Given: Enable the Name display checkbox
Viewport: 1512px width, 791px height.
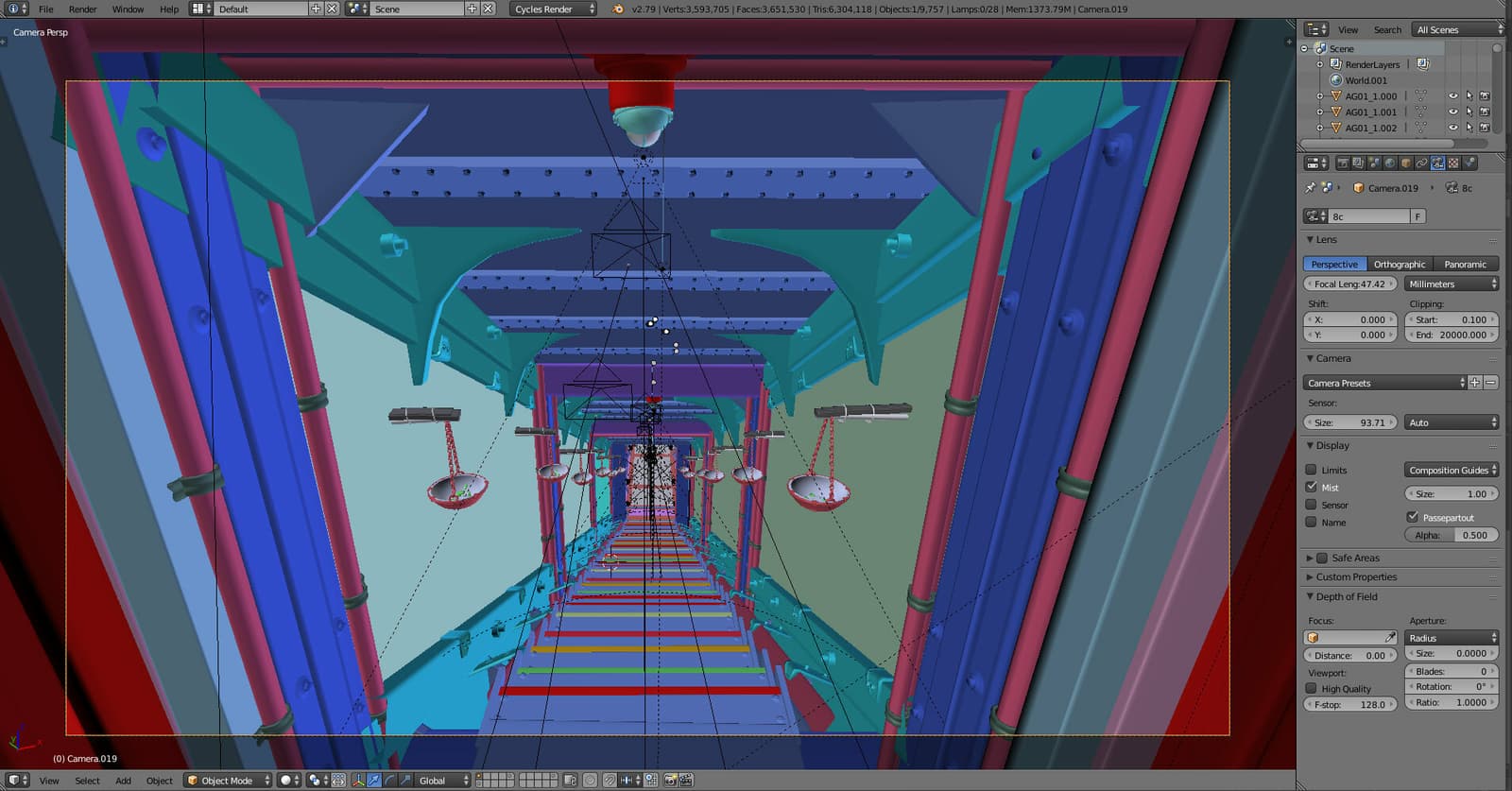Looking at the screenshot, I should (1311, 522).
